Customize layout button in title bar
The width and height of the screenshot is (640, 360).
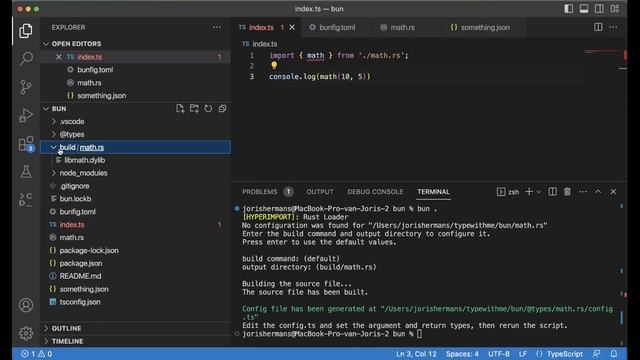click(615, 9)
